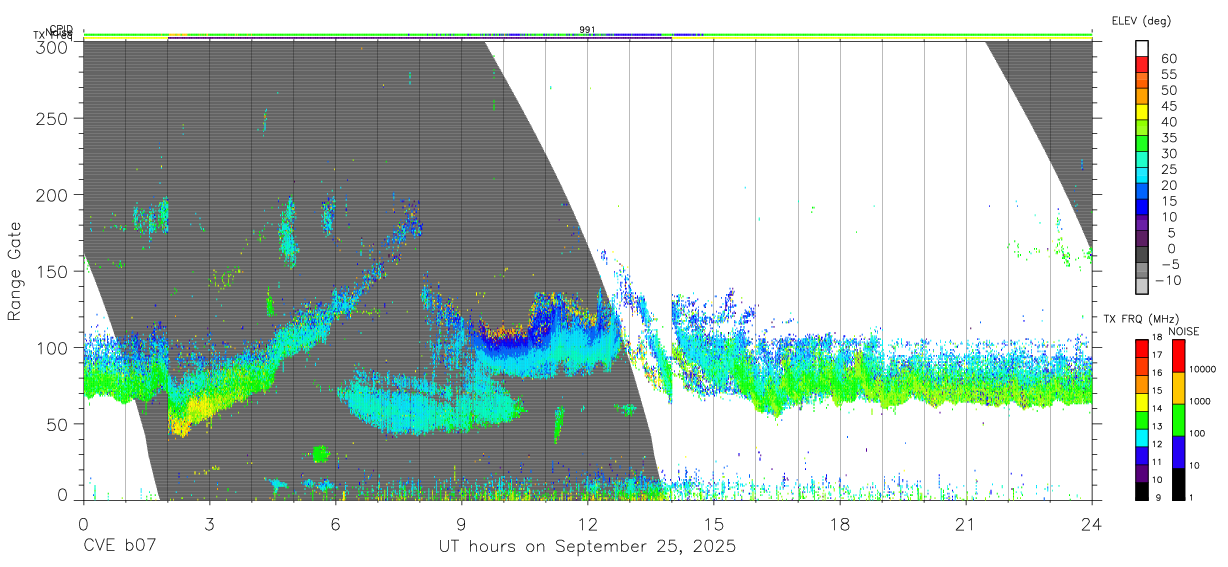Click the "ELEV (deg)" colorbar title

tap(1141, 21)
